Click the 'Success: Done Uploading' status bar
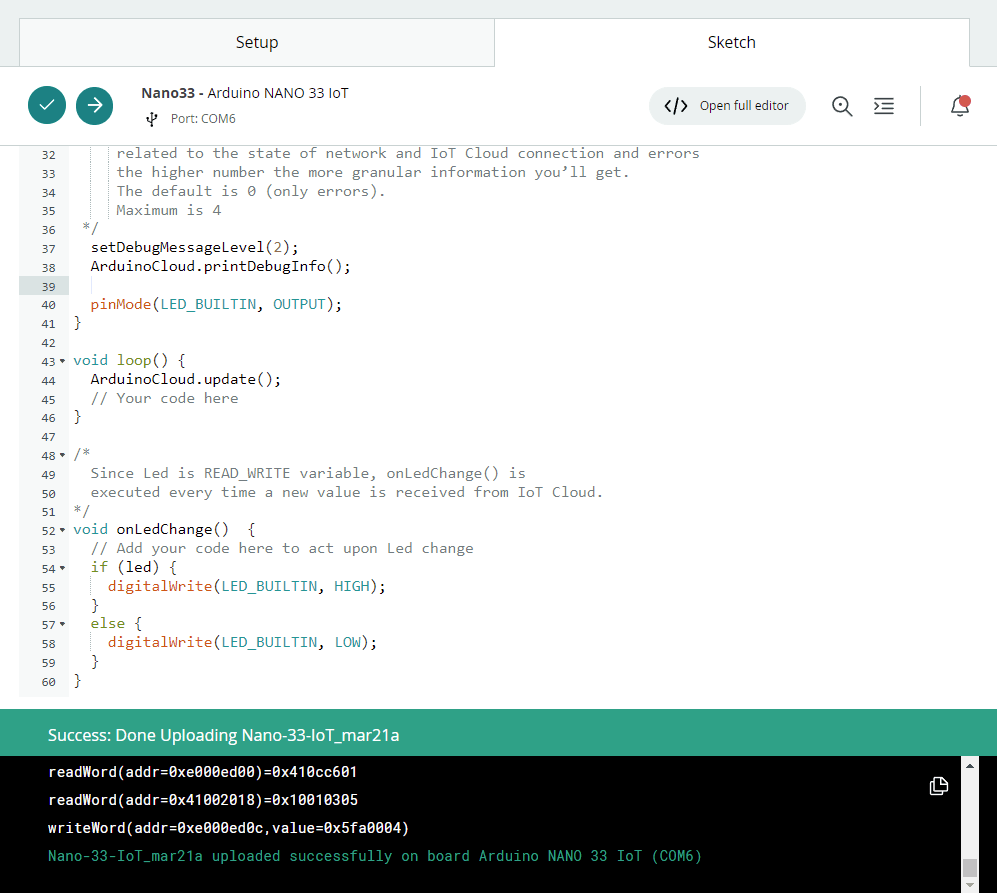 tap(498, 733)
